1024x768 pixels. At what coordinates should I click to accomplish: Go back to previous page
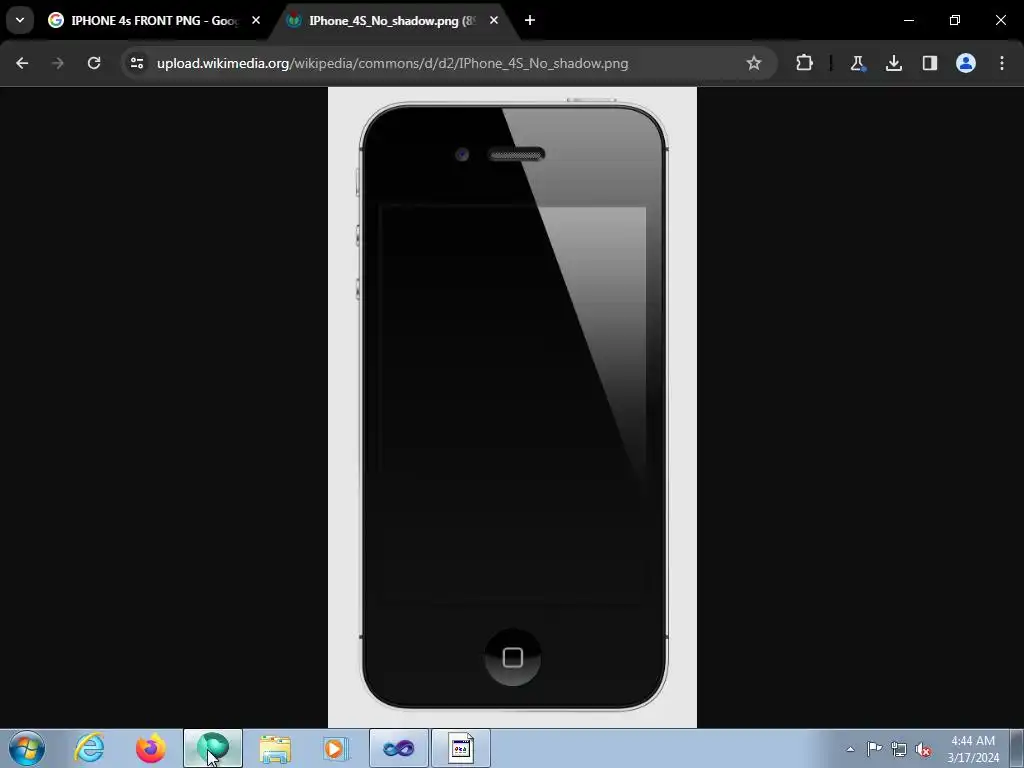pos(22,63)
